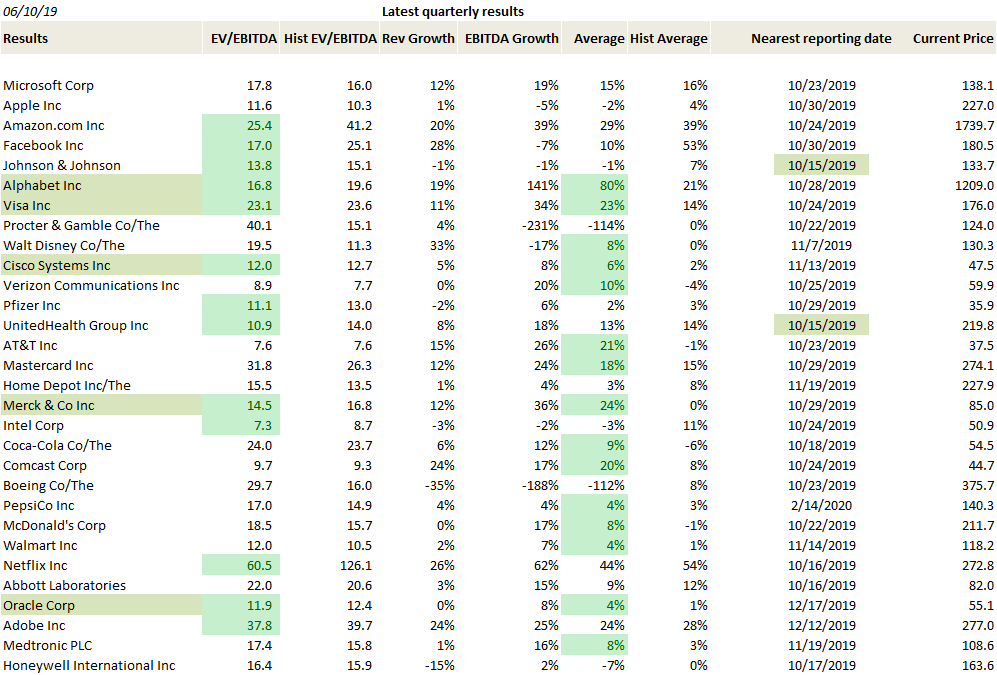The image size is (997, 675).
Task: Select the Alphabet Inc highlighted name cell
Action: 101,185
